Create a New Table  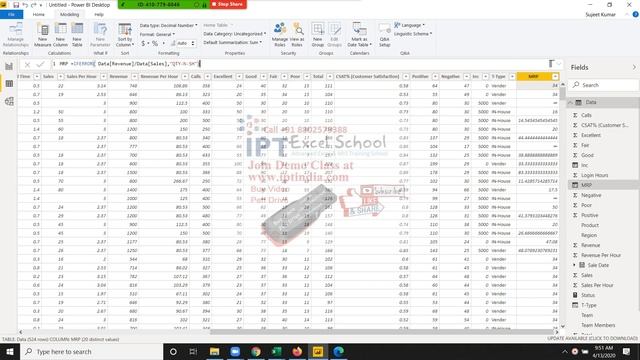[77, 35]
